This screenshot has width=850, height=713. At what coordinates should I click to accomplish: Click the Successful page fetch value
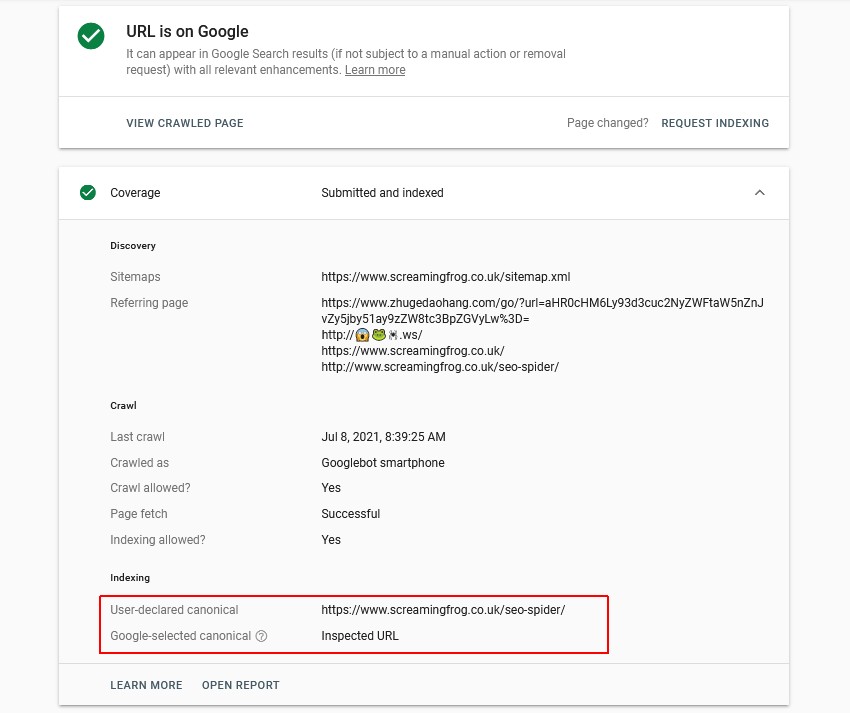coord(350,513)
